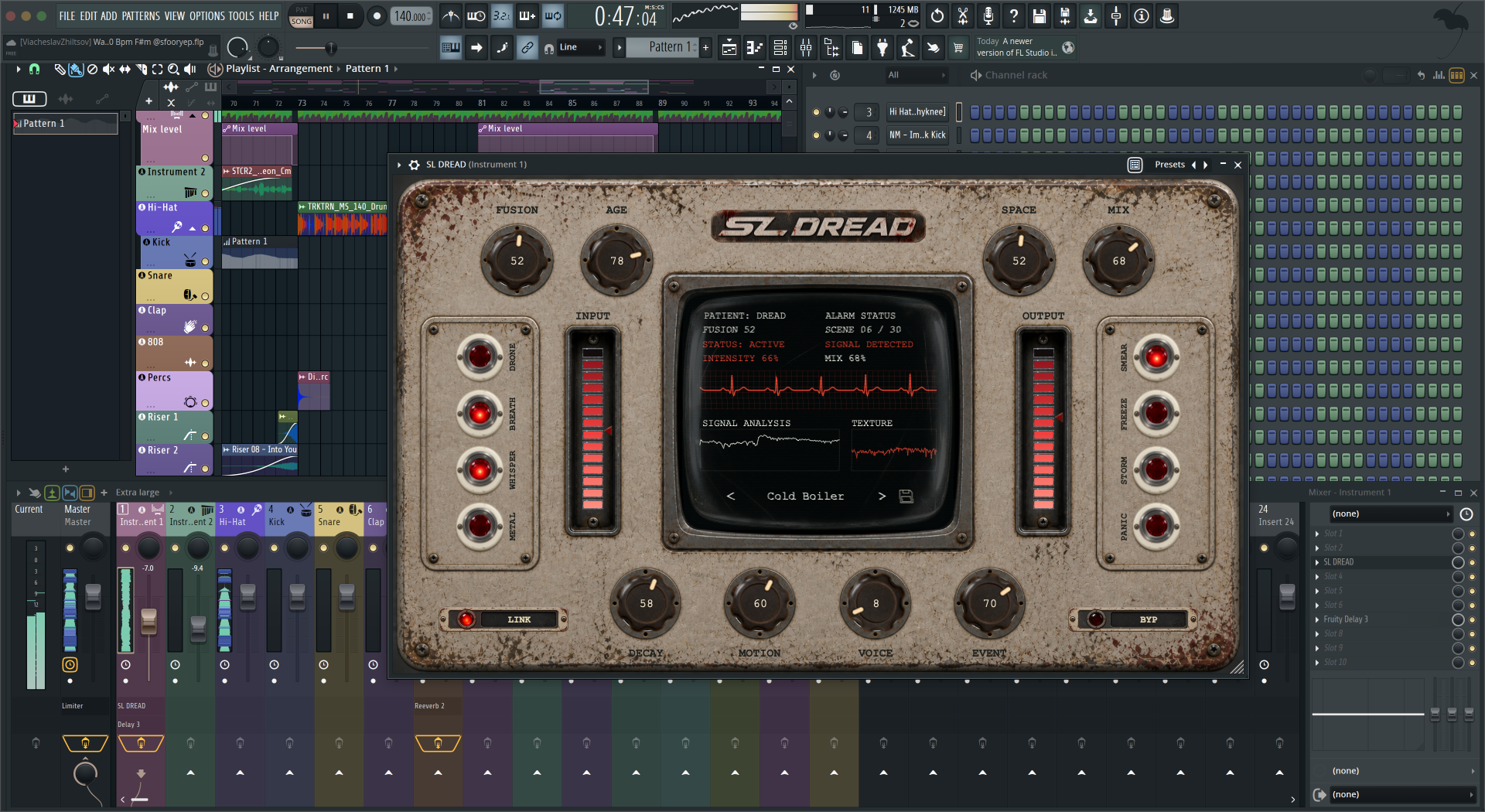
Task: Click the scissors audio editor icon
Action: coord(963,15)
